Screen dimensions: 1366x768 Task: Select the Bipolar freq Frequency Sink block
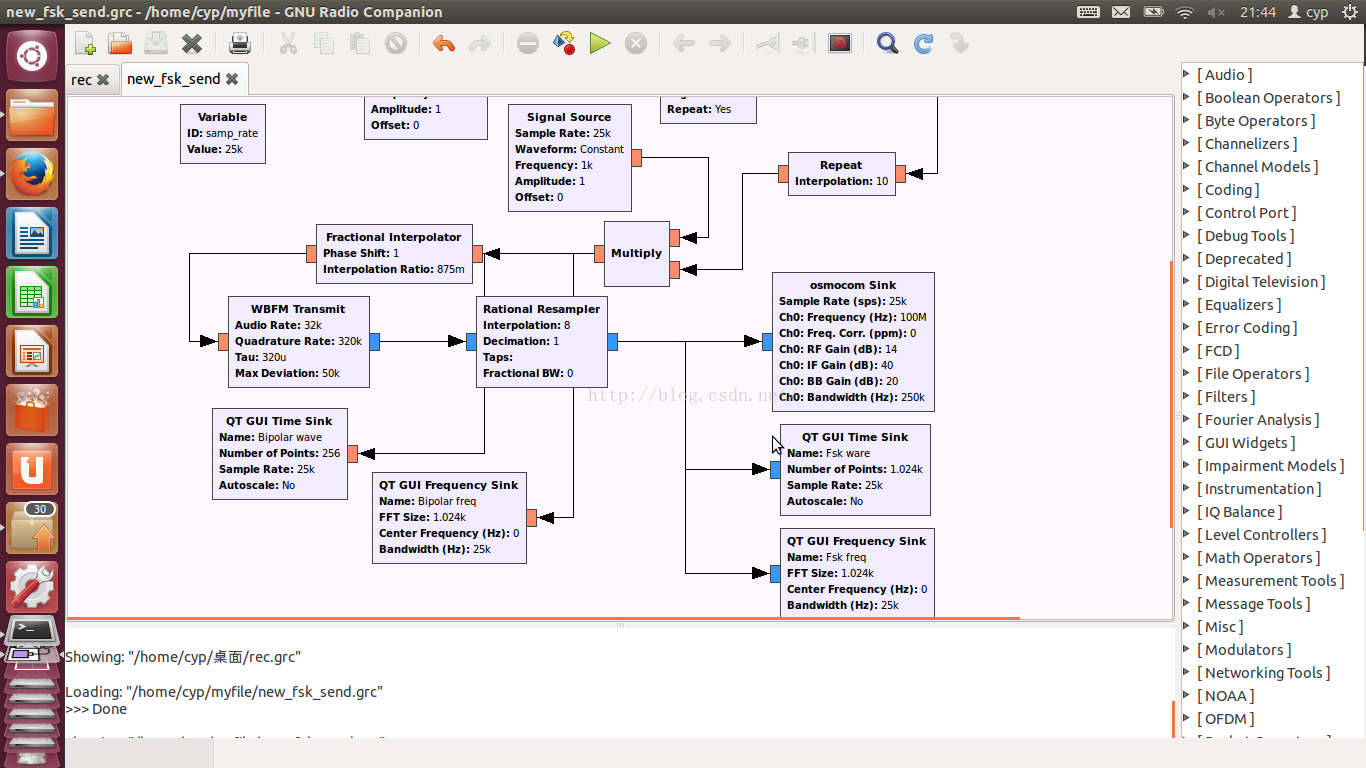click(449, 517)
